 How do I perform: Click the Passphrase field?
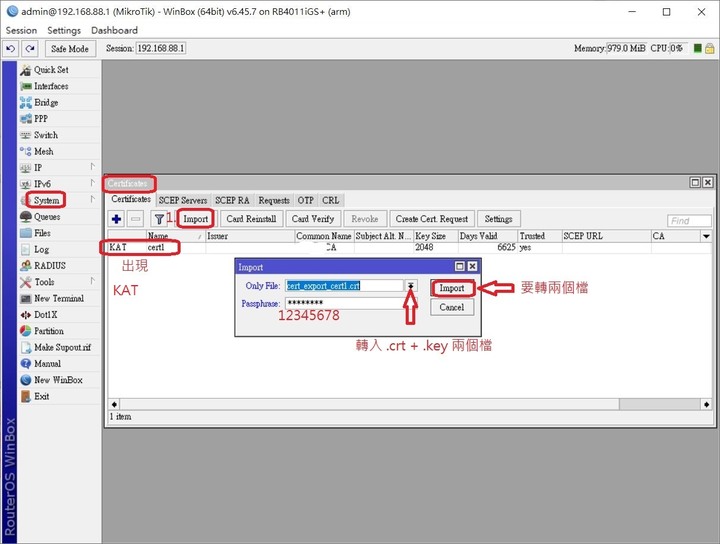[351, 303]
